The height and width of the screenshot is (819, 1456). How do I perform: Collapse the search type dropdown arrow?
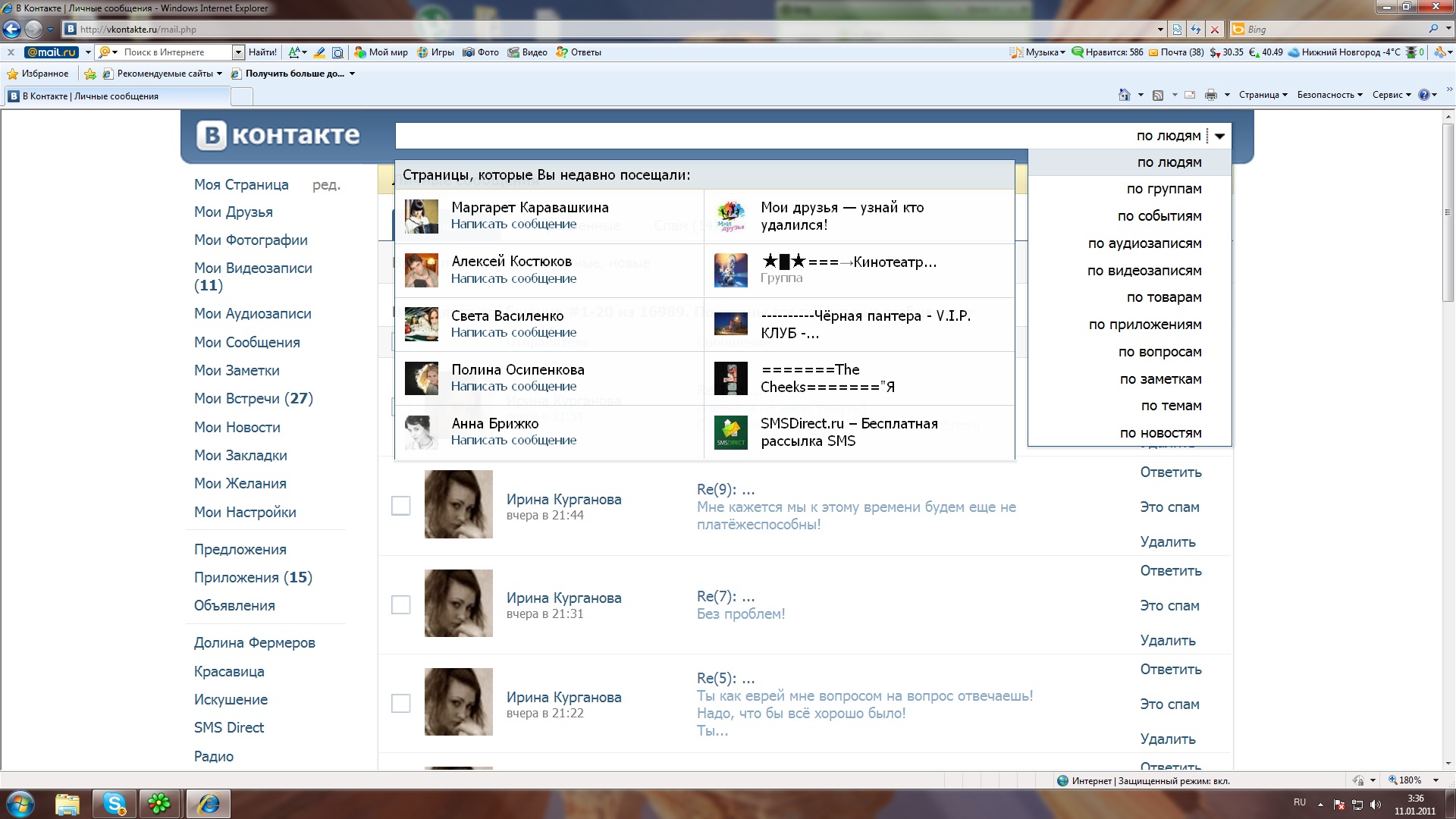1219,136
